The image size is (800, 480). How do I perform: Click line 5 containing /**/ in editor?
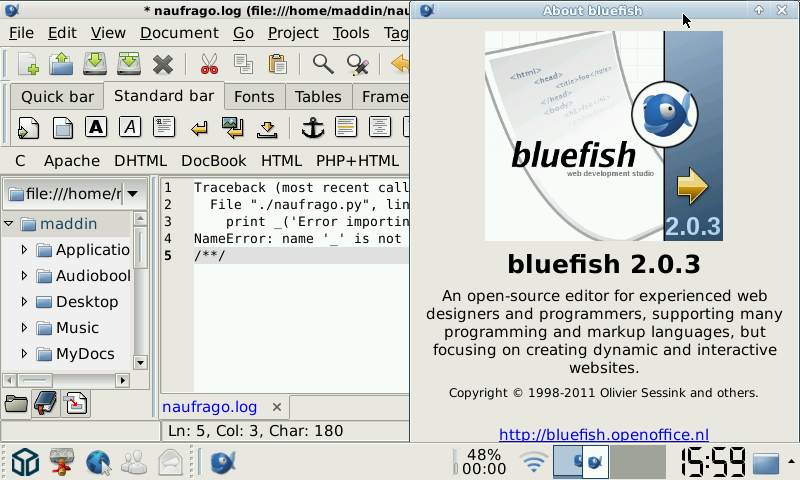pyautogui.click(x=301, y=256)
